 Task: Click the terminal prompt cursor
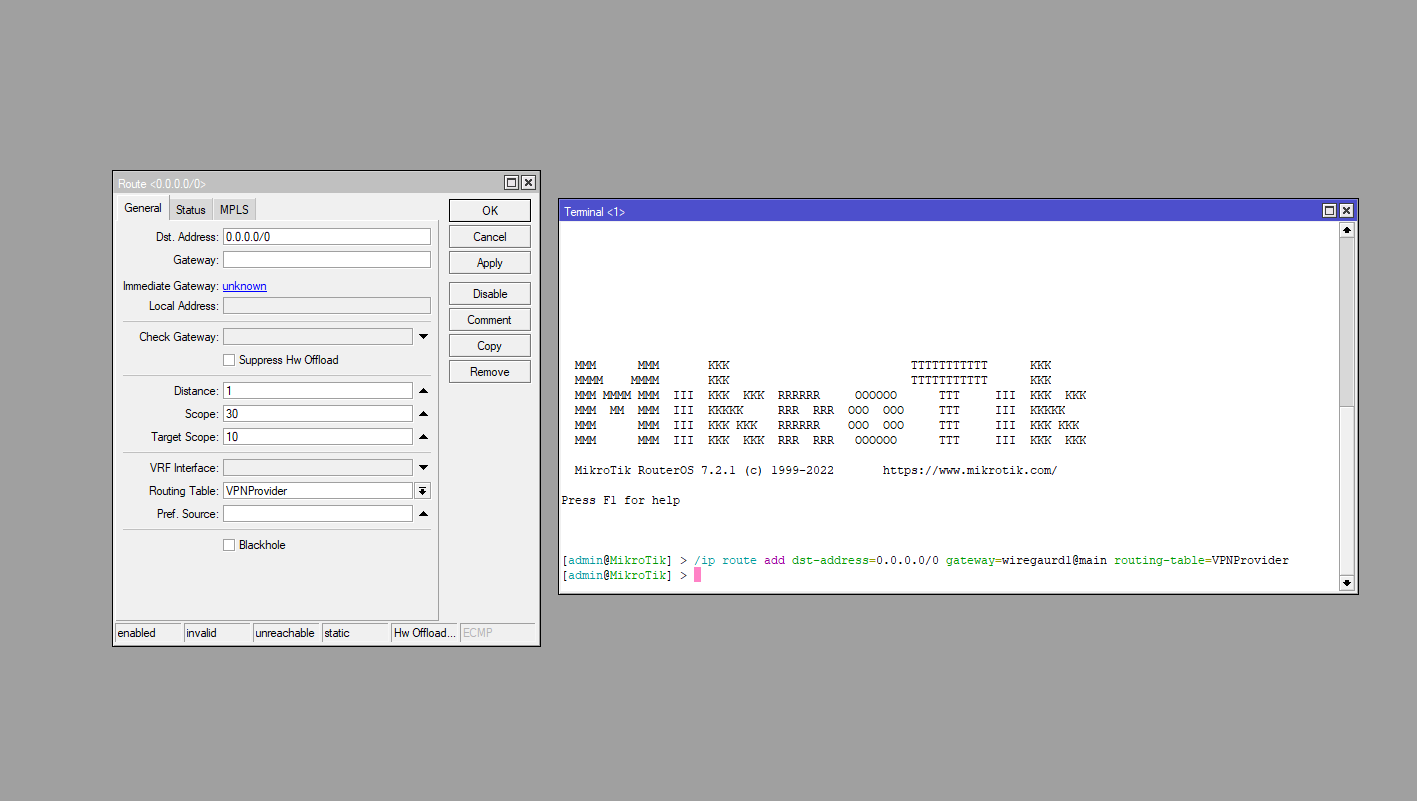[698, 575]
